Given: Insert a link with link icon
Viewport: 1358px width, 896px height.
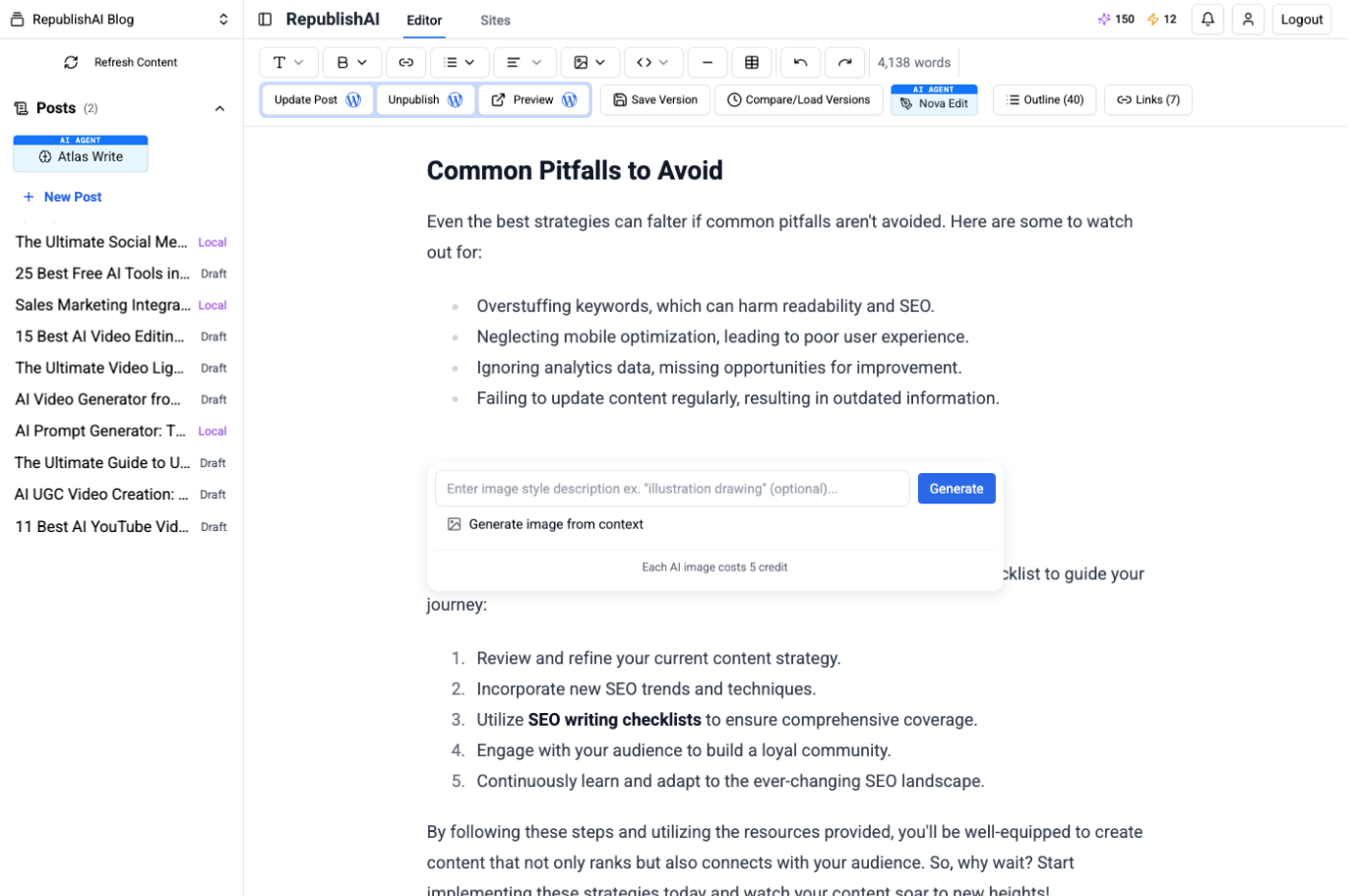Looking at the screenshot, I should tap(405, 62).
